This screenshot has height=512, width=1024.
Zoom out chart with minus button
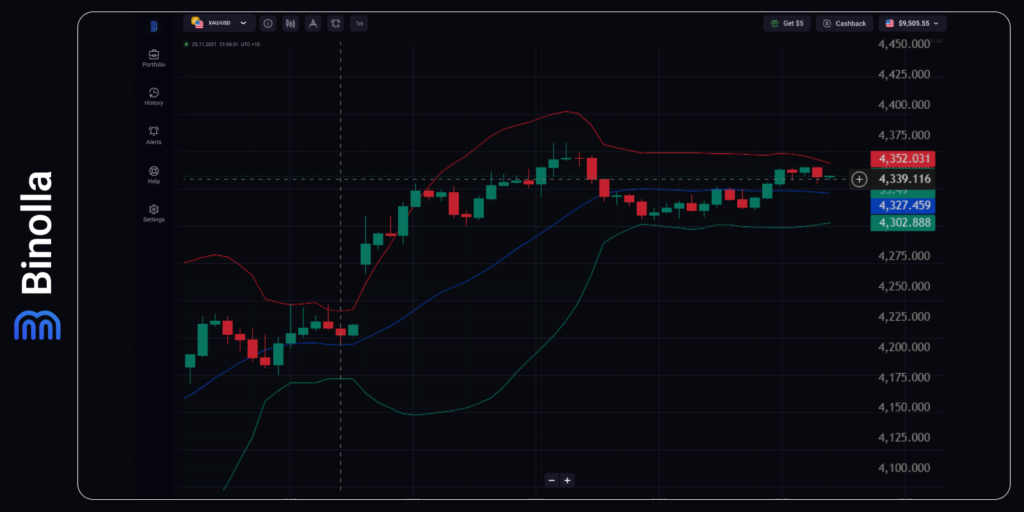pyautogui.click(x=552, y=480)
